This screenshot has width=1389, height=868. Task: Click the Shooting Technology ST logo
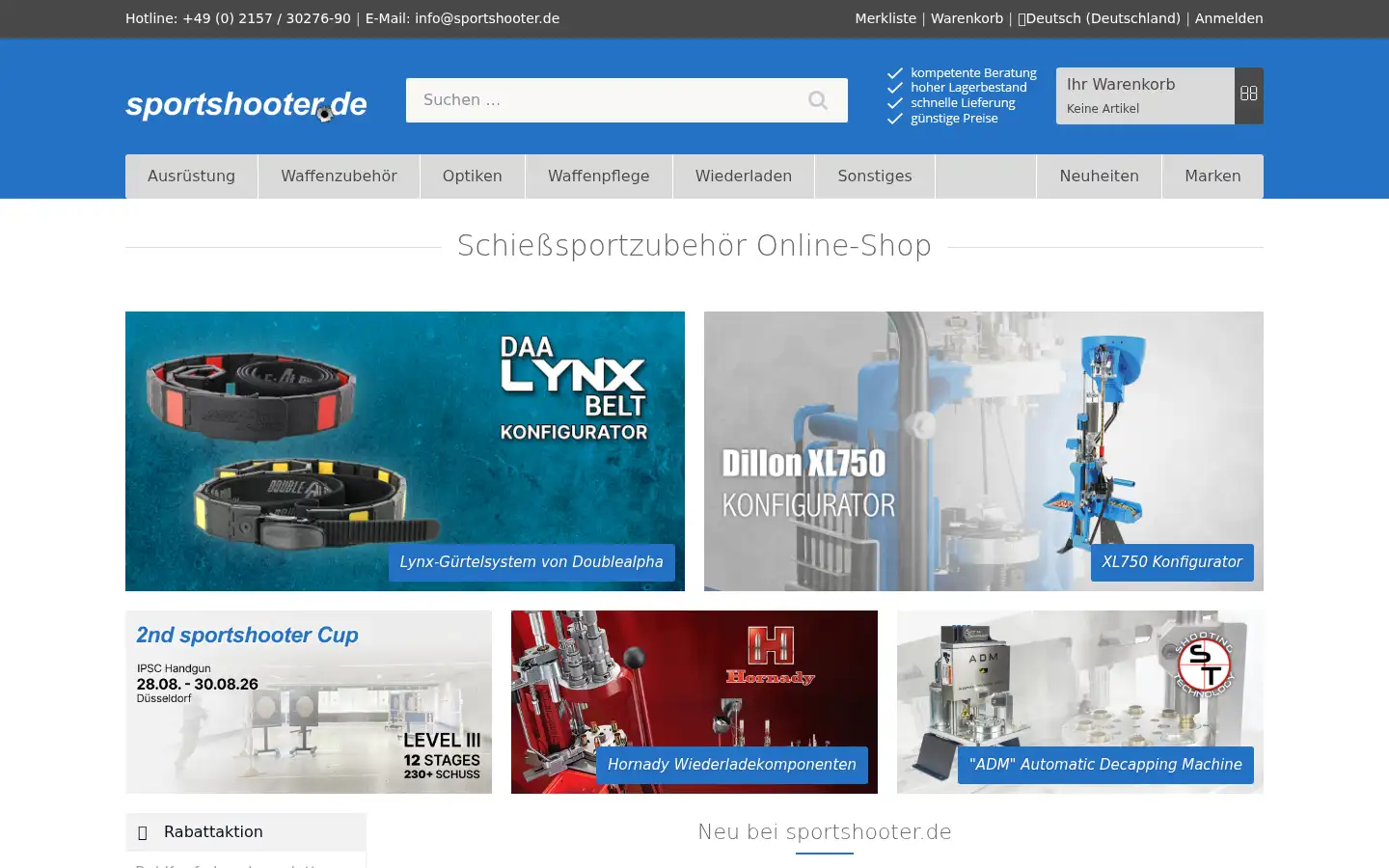point(1204,665)
